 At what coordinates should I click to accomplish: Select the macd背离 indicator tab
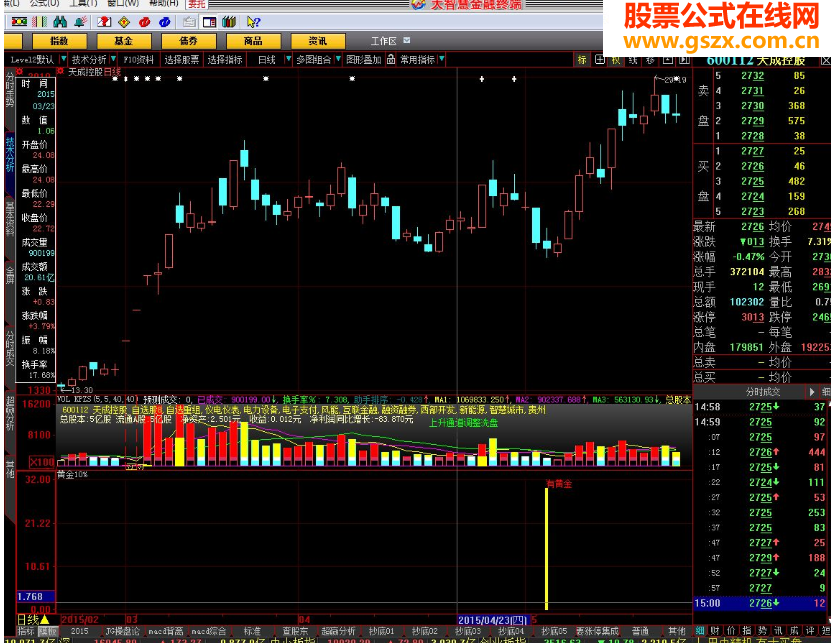[166, 631]
